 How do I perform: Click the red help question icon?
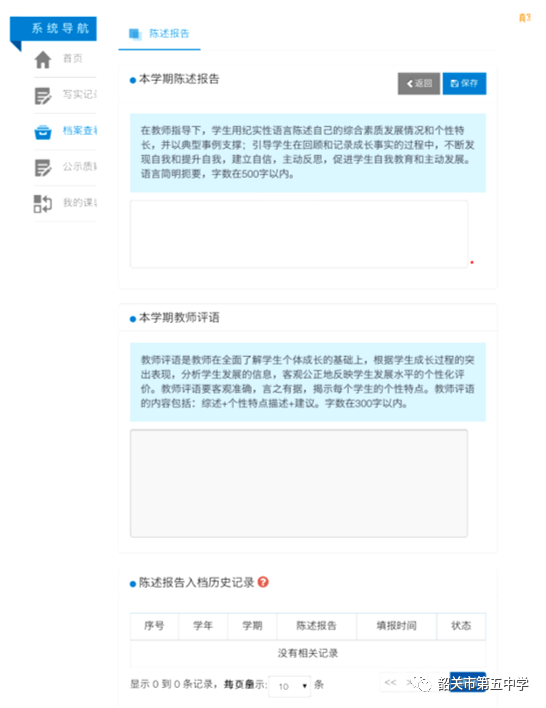point(263,582)
